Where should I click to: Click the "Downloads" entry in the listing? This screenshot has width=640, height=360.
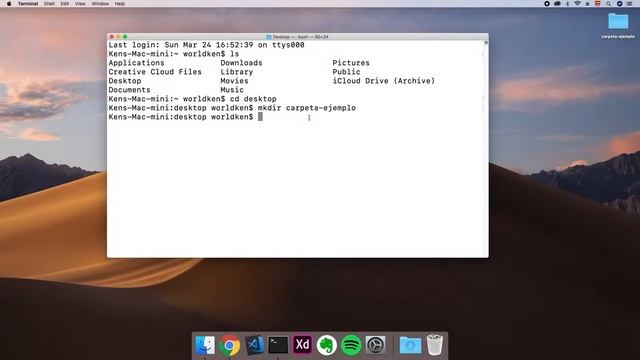[x=241, y=63]
